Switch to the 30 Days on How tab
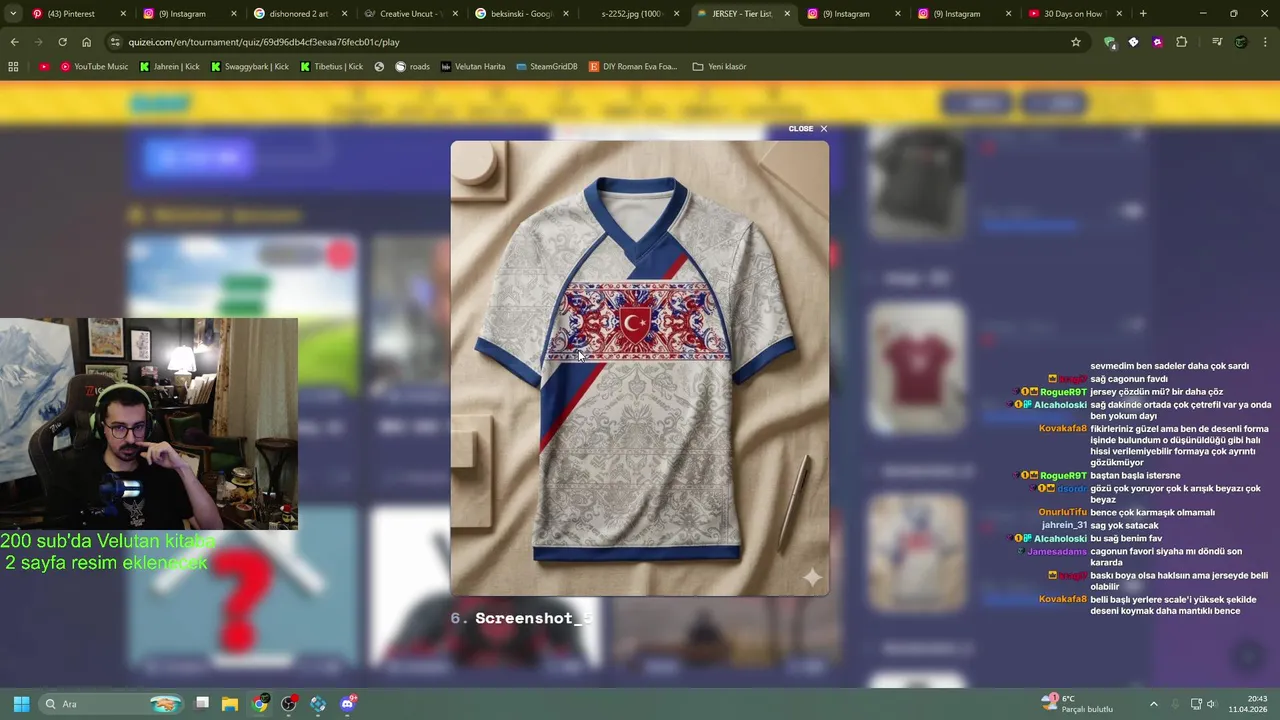The width and height of the screenshot is (1280, 720). [1072, 14]
